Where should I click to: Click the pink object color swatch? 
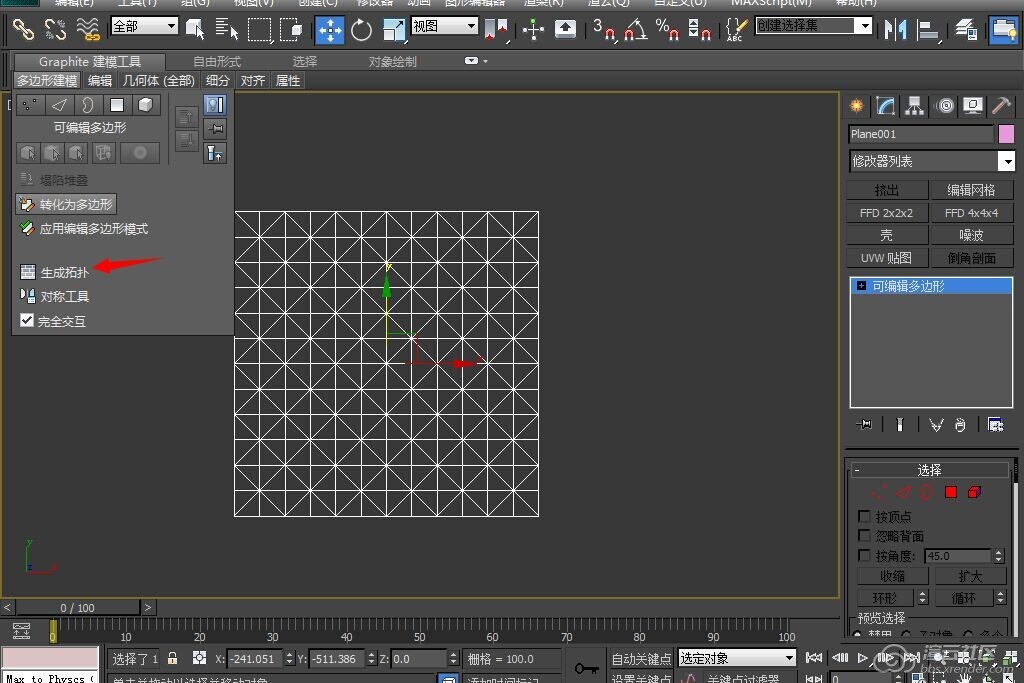(1006, 134)
